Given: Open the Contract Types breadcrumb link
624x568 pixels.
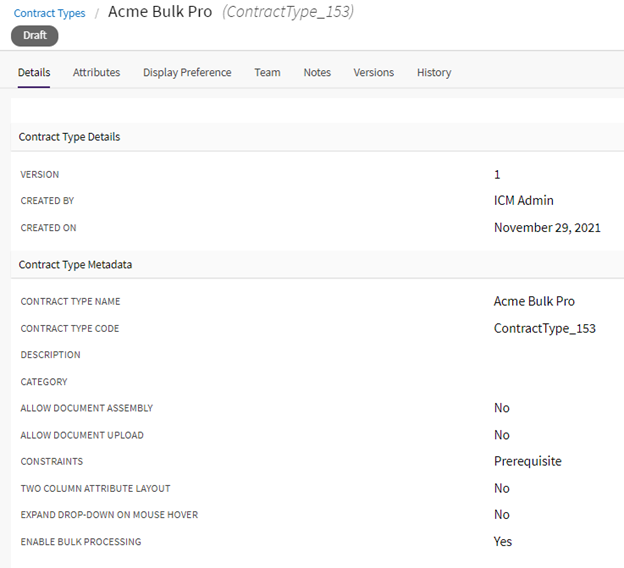Looking at the screenshot, I should 49,13.
